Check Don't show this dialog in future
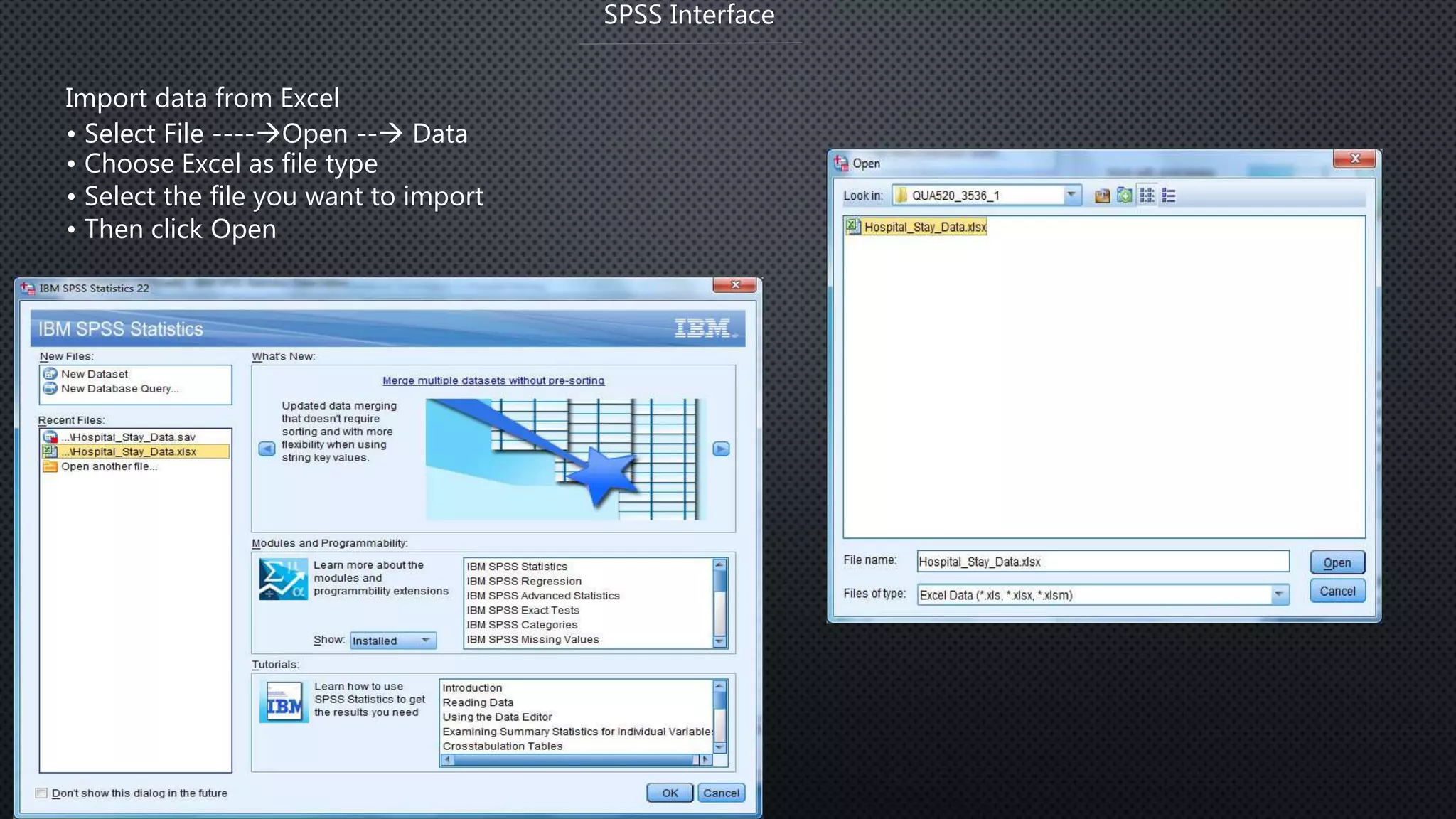1456x819 pixels. [x=42, y=793]
